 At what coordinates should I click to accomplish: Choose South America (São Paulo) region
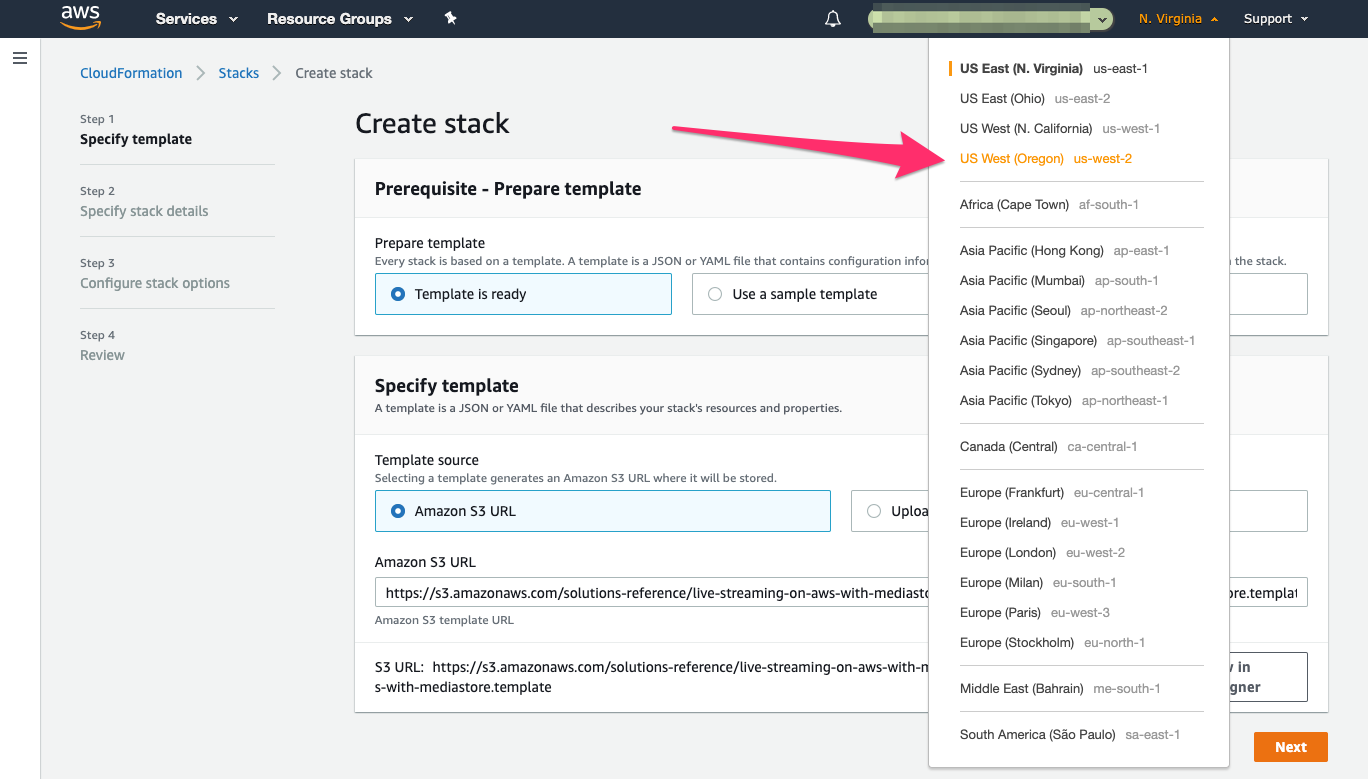click(x=1070, y=735)
